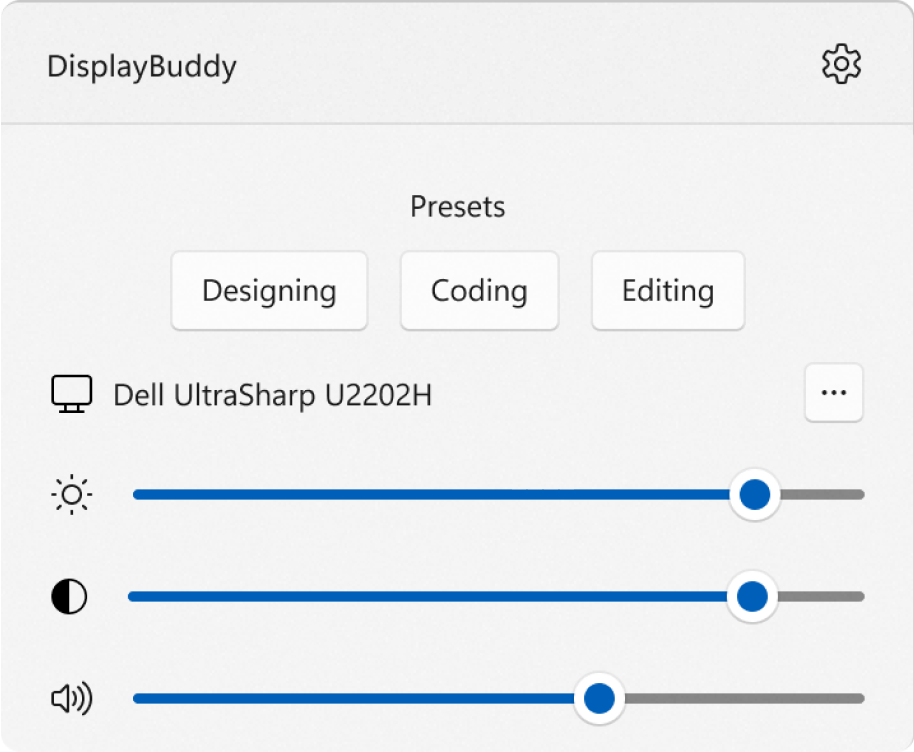The height and width of the screenshot is (752, 914).
Task: Click the brightness slider handle
Action: (x=754, y=495)
